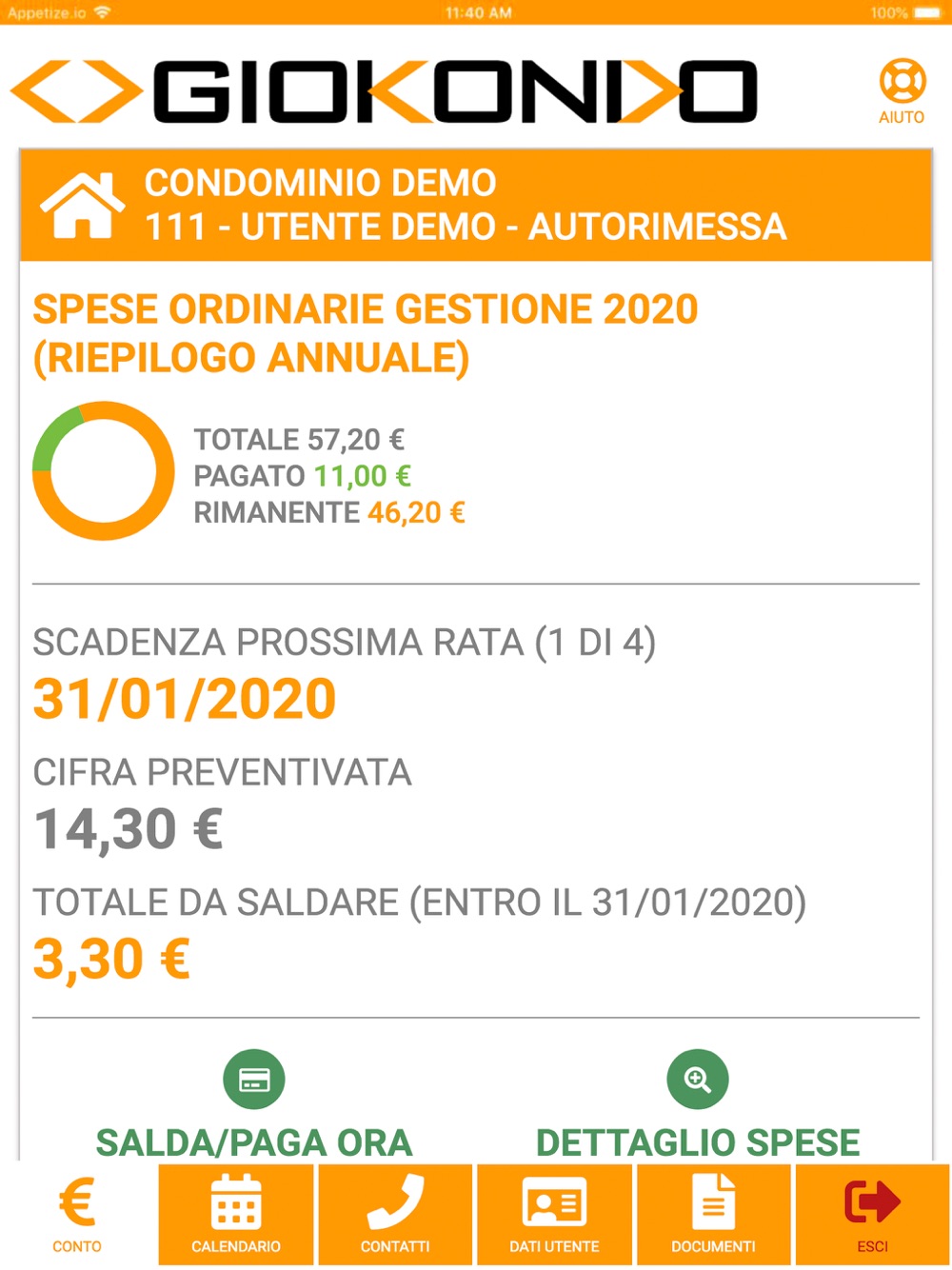Open the Calendario calendar icon
The width and height of the screenshot is (952, 1270).
coord(236,1201)
